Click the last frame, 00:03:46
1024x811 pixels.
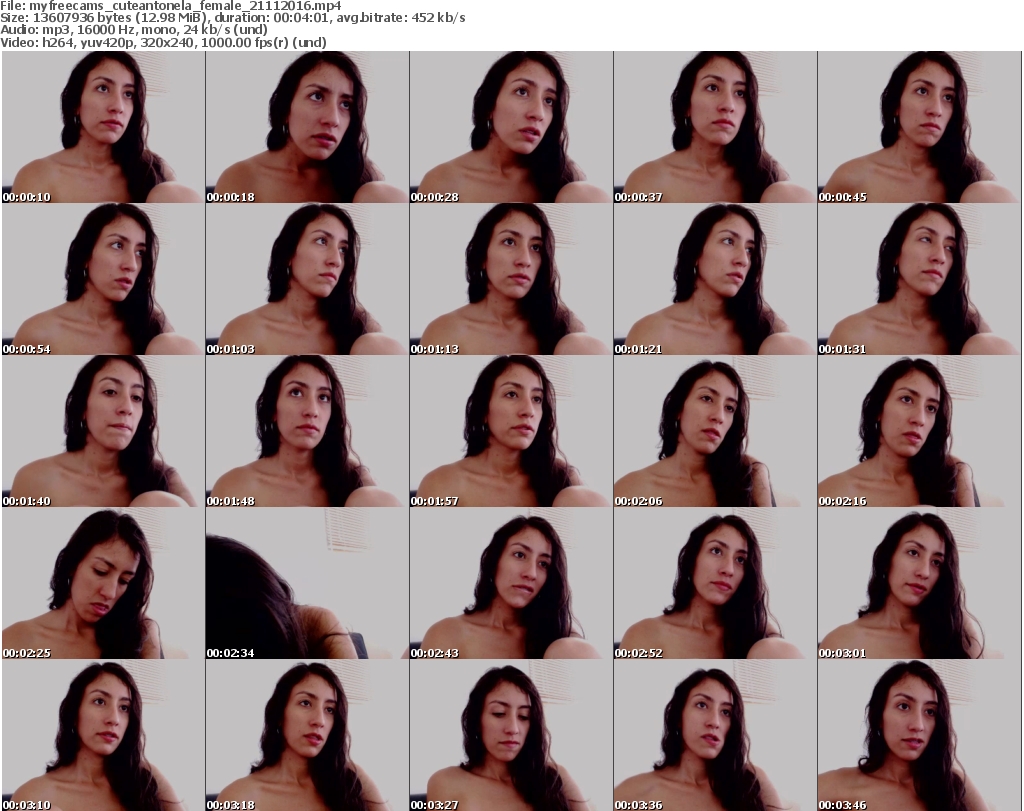[918, 736]
